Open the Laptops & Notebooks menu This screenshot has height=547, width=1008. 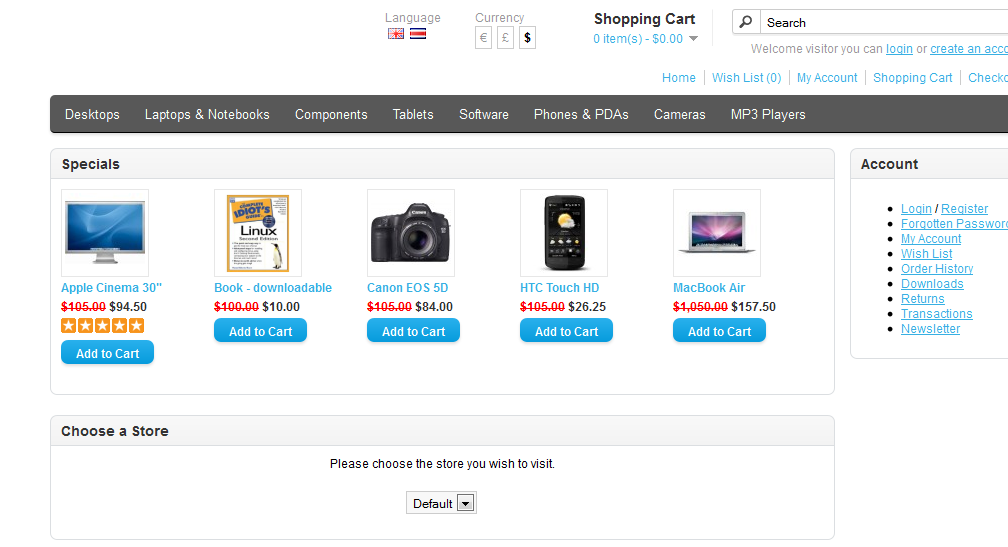[x=207, y=114]
